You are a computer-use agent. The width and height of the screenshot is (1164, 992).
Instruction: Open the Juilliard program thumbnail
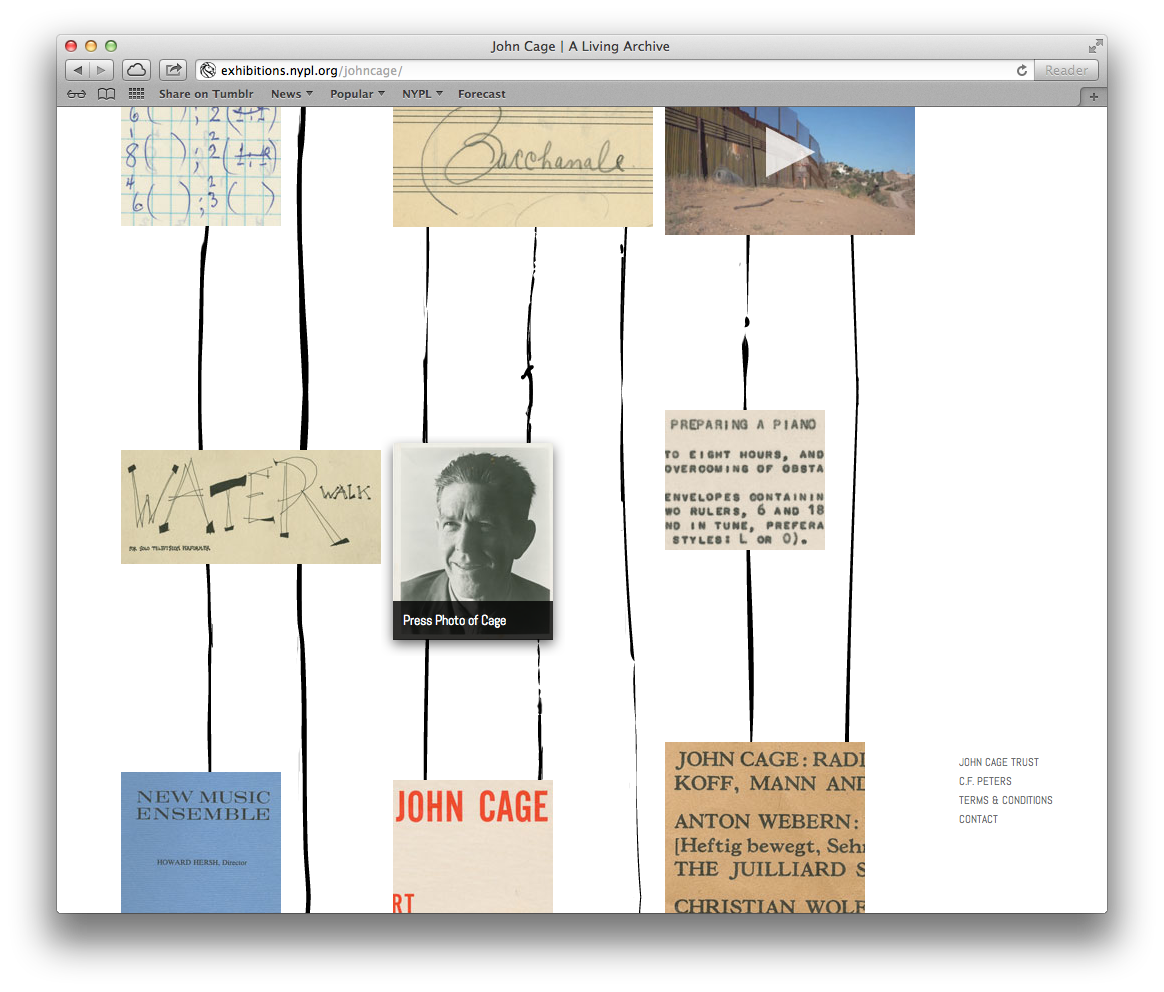[765, 827]
